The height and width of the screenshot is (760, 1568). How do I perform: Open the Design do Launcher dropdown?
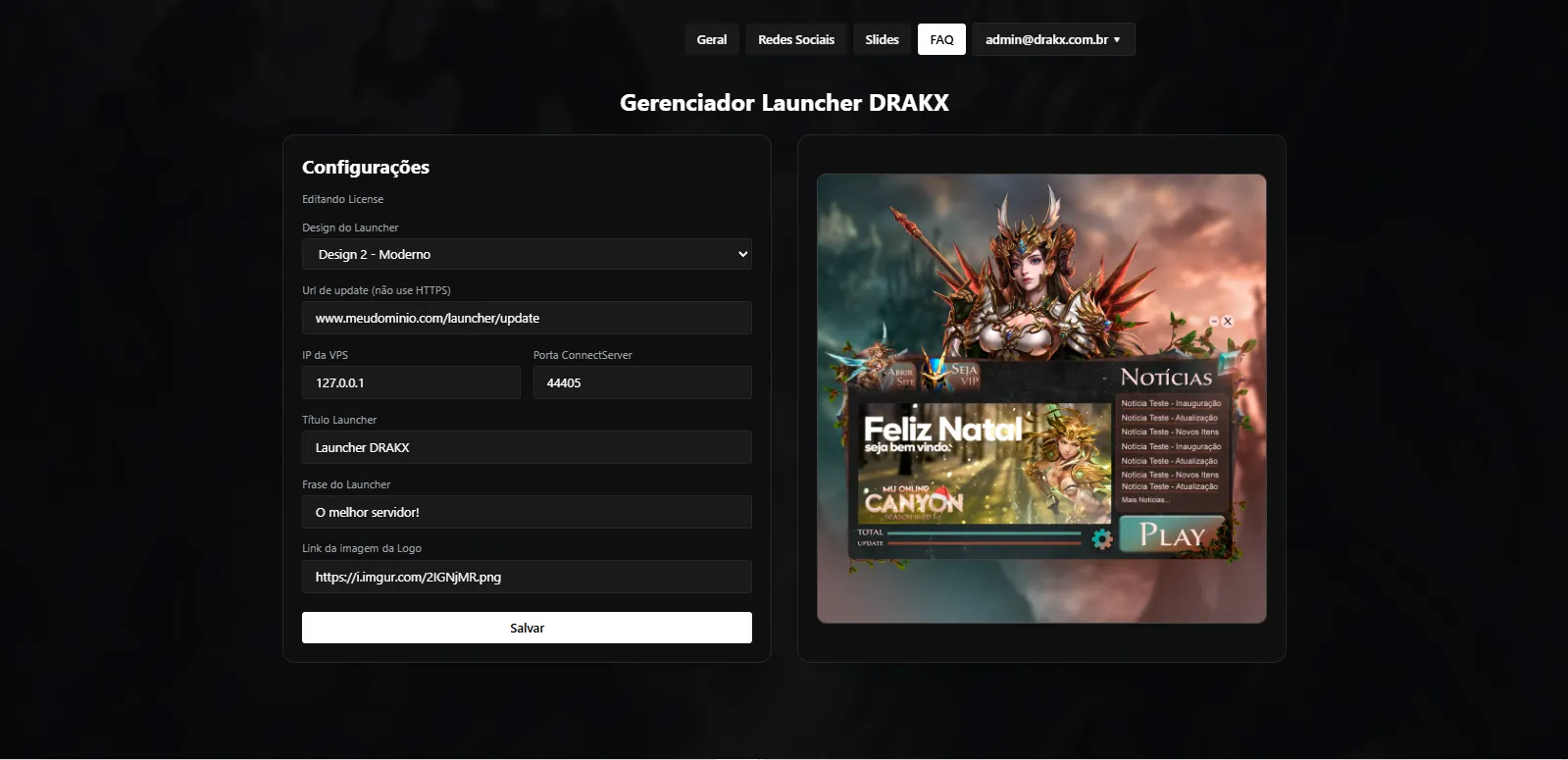pos(527,254)
